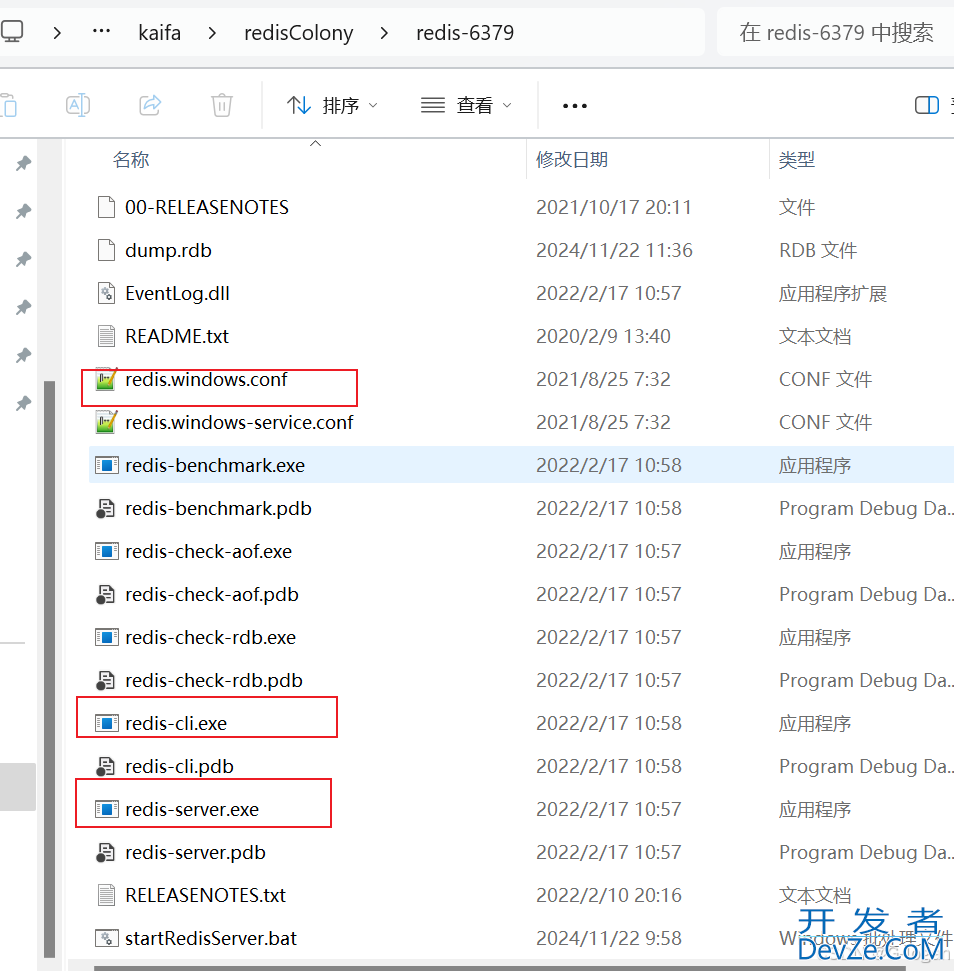This screenshot has width=954, height=971.
Task: Click the redis-benchmark.pdb file icon
Action: (105, 508)
